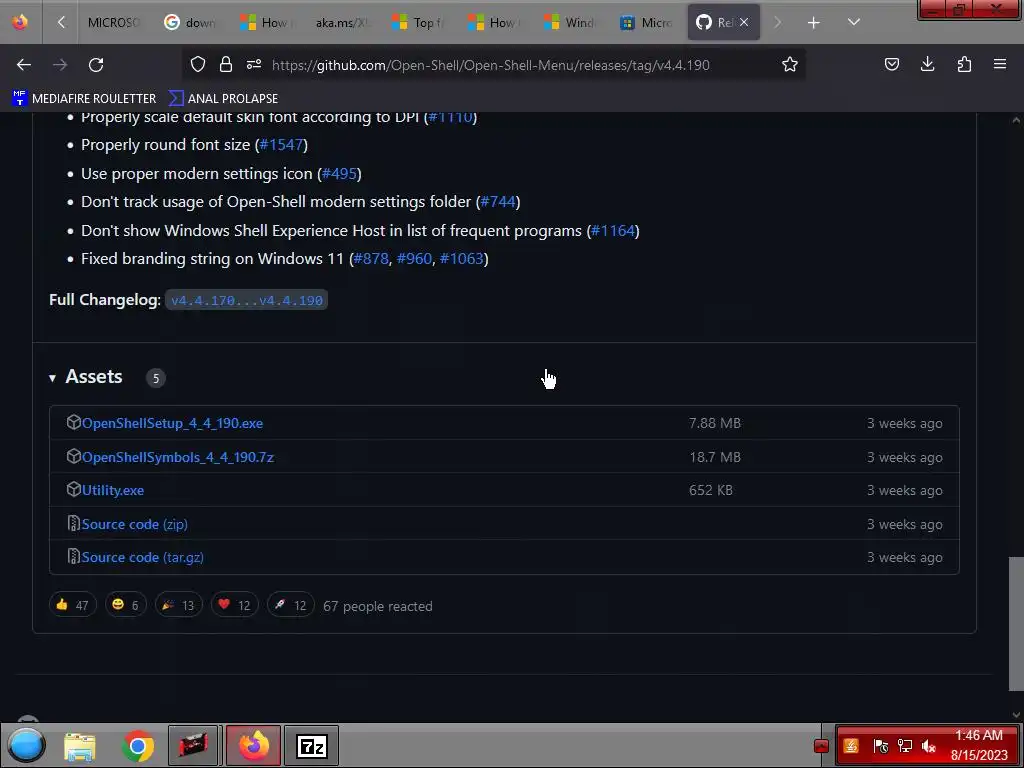Switch to the MICROSO tab
This screenshot has width=1024, height=768.
114,23
